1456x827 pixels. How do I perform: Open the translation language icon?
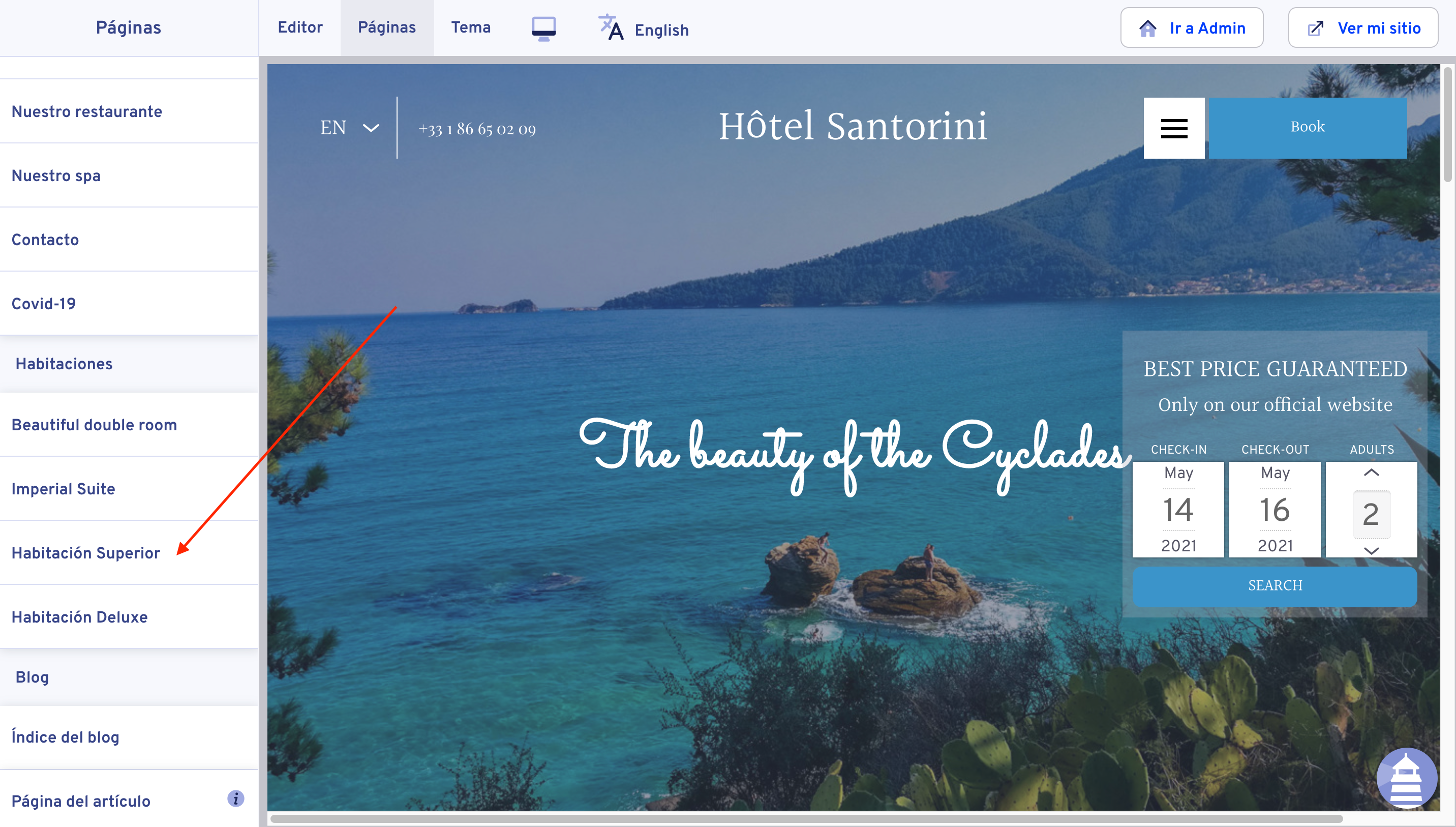[x=611, y=28]
